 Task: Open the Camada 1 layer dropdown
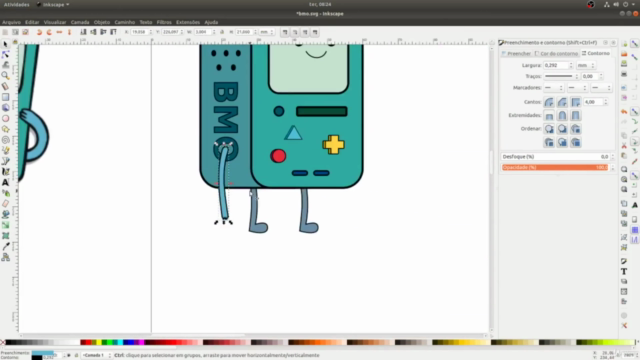(96, 356)
